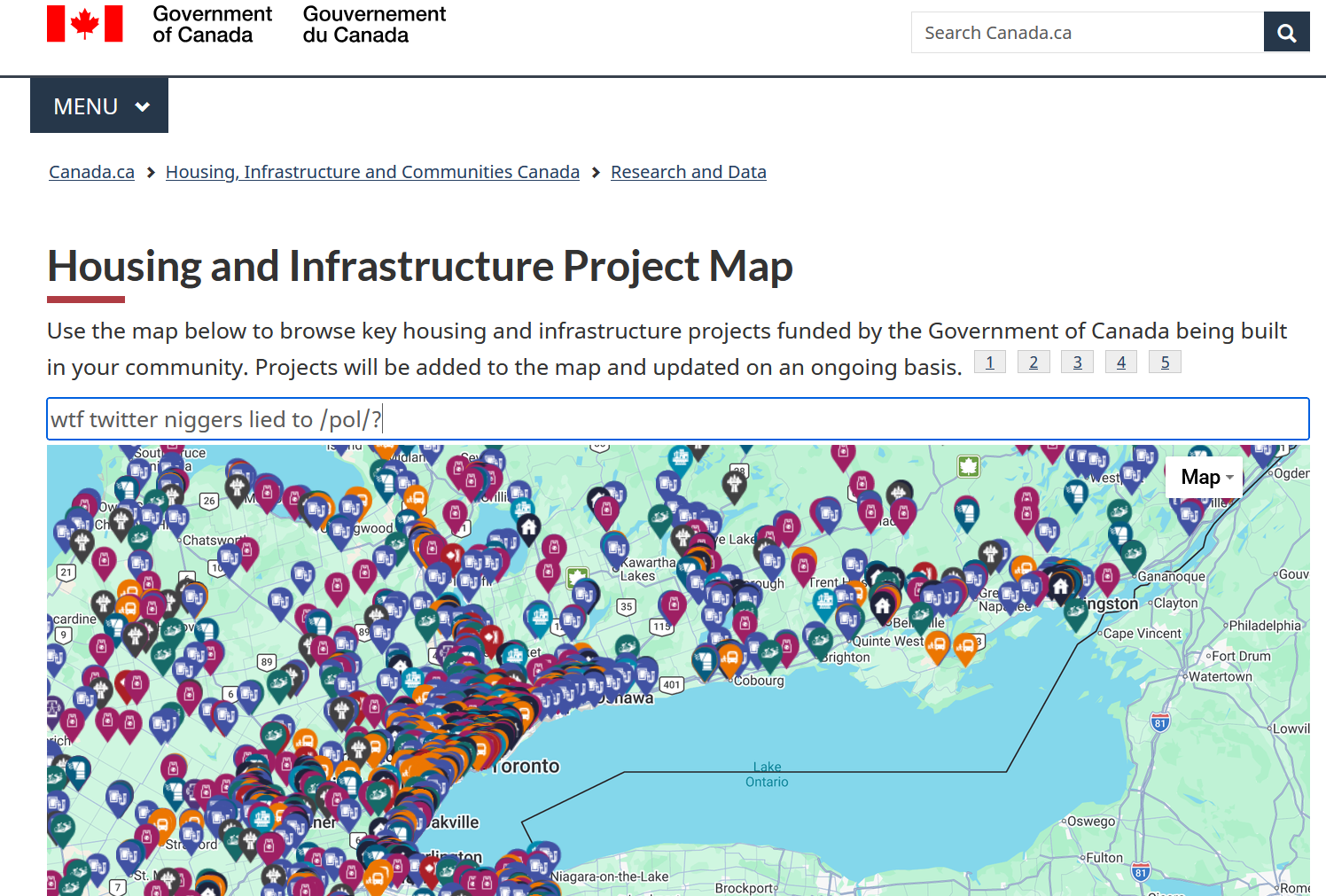Image resolution: width=1326 pixels, height=896 pixels.
Task: Select the orange transit marker above Cobourg
Action: pos(730,658)
